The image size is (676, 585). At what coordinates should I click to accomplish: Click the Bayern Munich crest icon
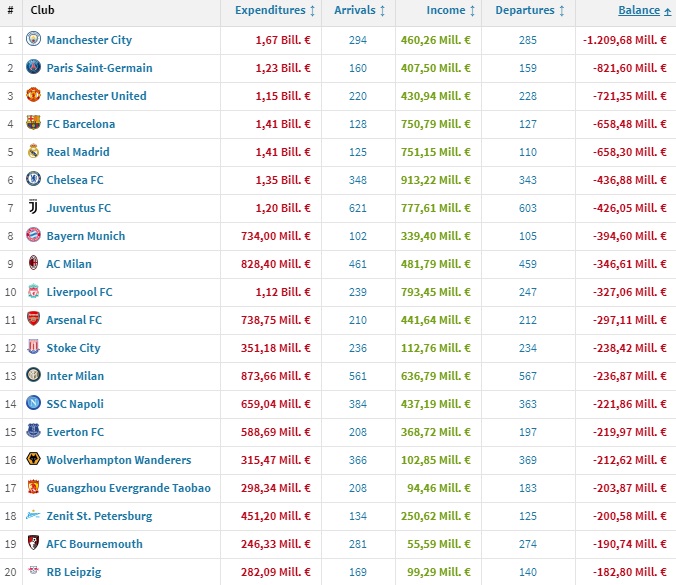click(x=33, y=236)
